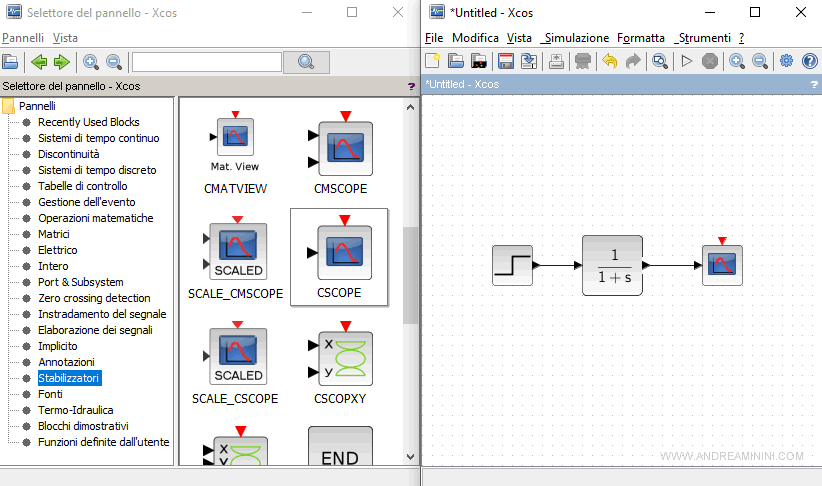The image size is (822, 486).
Task: Select Port & Subsystem category
Action: click(81, 282)
